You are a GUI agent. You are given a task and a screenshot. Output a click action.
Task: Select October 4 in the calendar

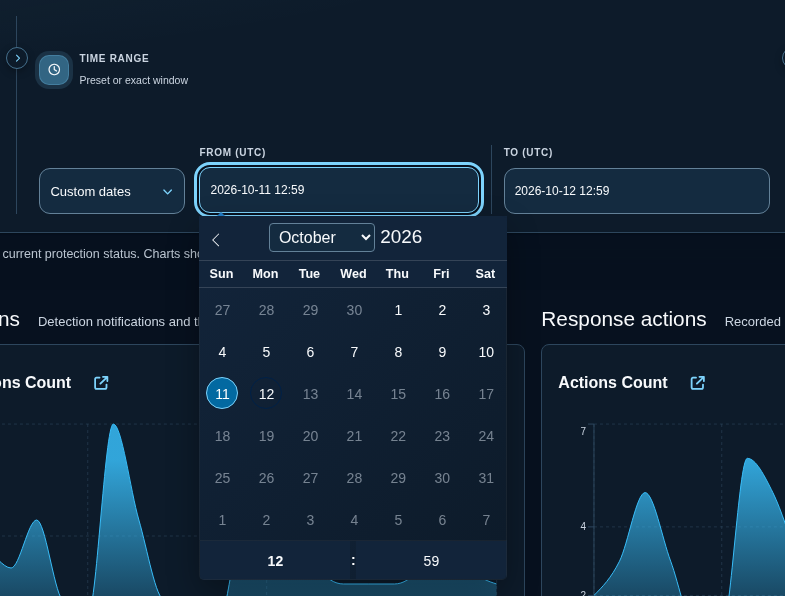[x=222, y=352]
